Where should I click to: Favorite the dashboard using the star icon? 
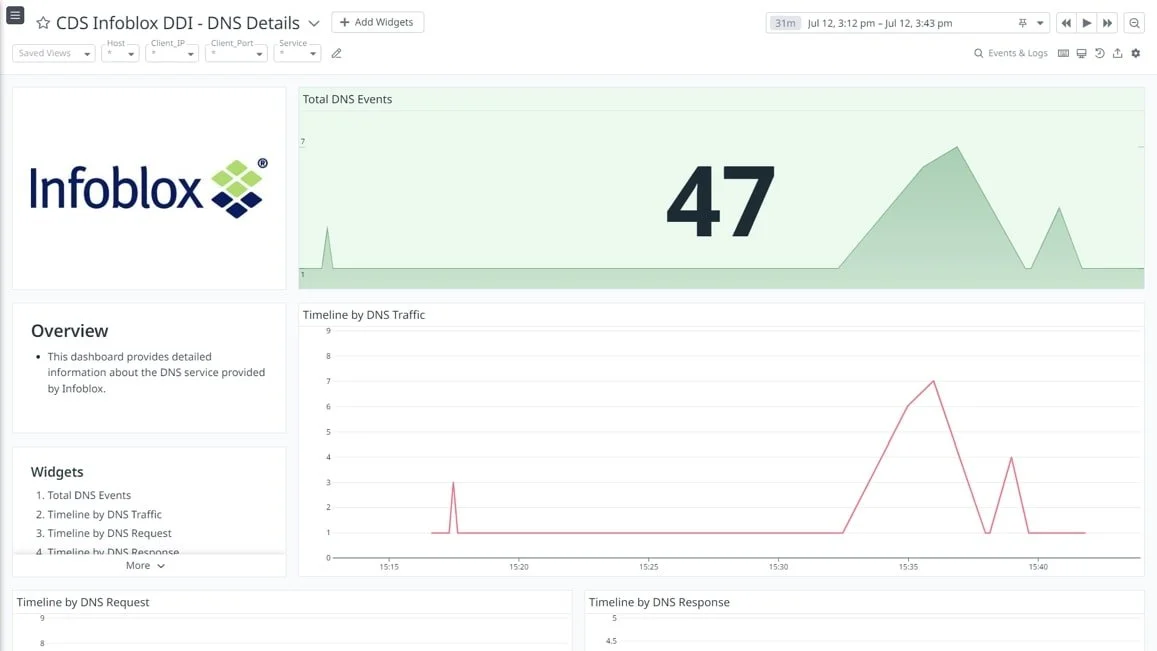point(42,22)
